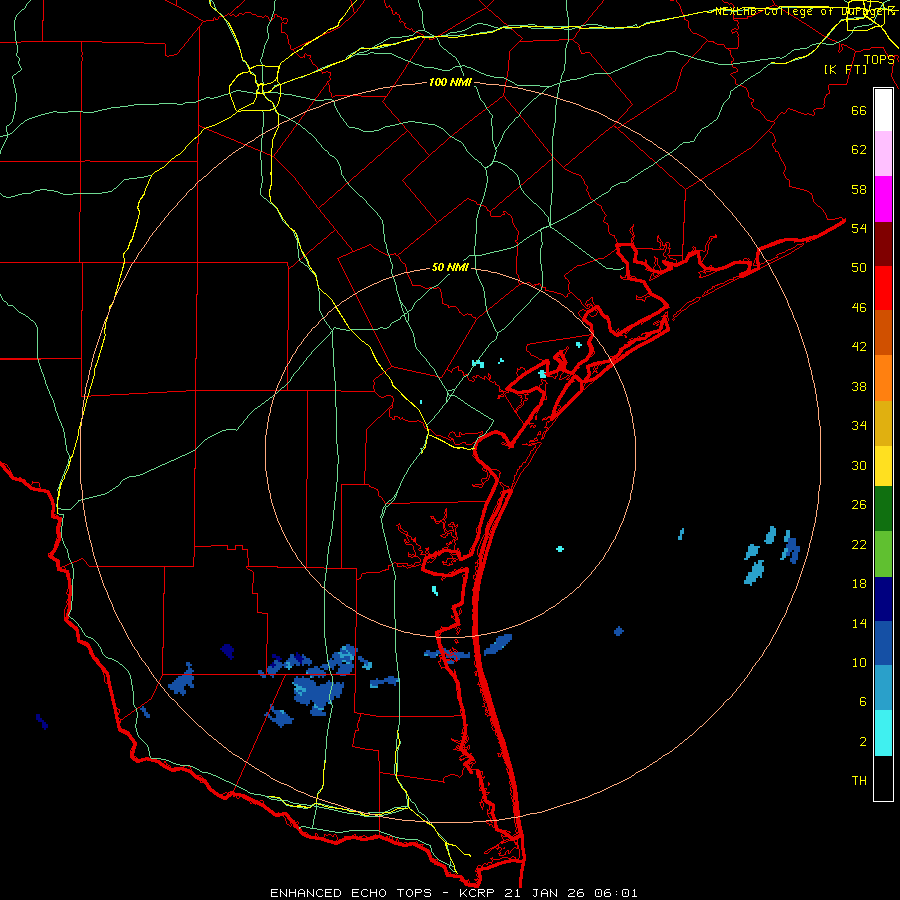Select the yellow swatch beside 30

point(883,466)
